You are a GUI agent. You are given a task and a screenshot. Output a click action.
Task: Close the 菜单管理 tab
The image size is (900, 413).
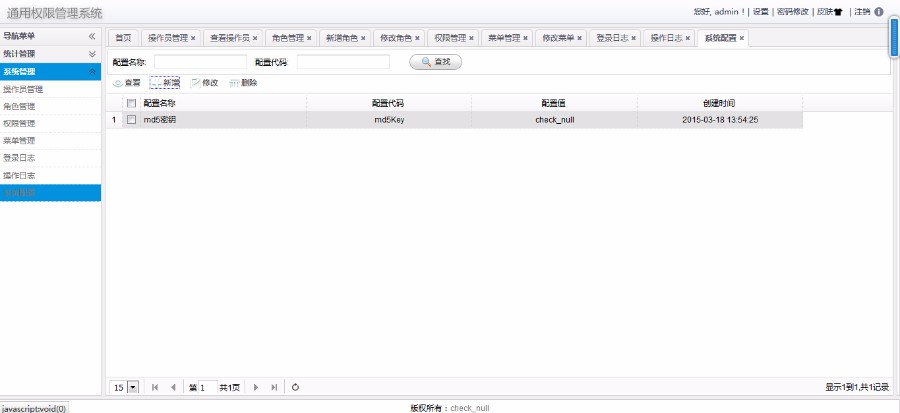pos(525,38)
